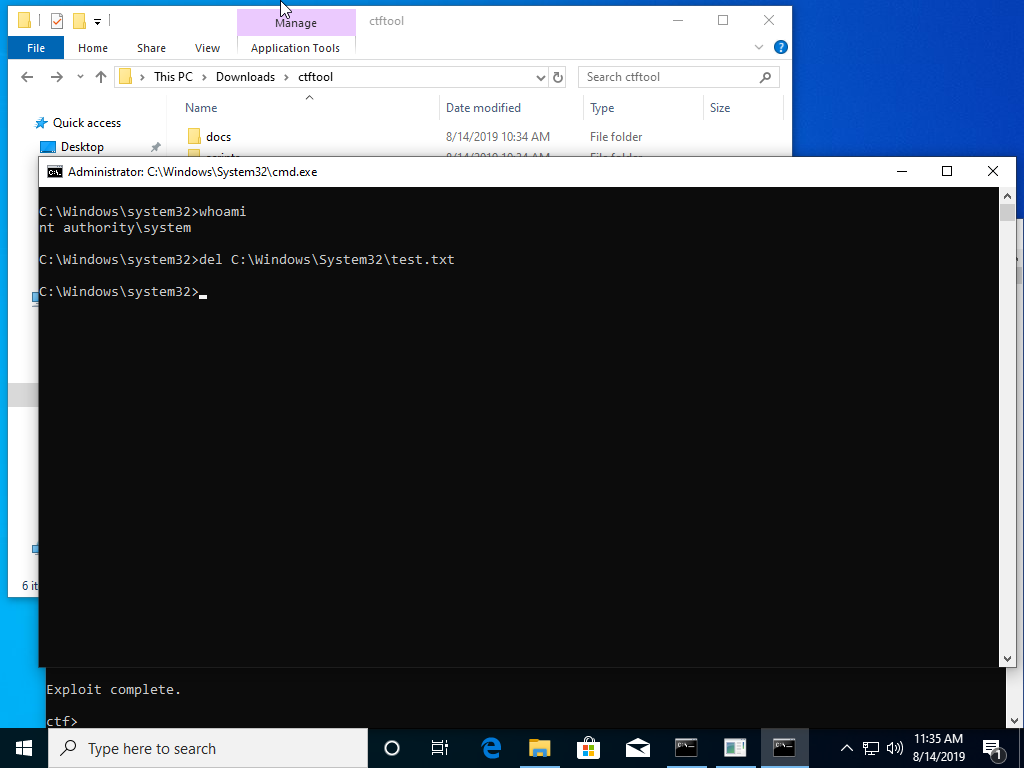
Task: Open recent locations dropdown arrow
Action: pos(80,77)
